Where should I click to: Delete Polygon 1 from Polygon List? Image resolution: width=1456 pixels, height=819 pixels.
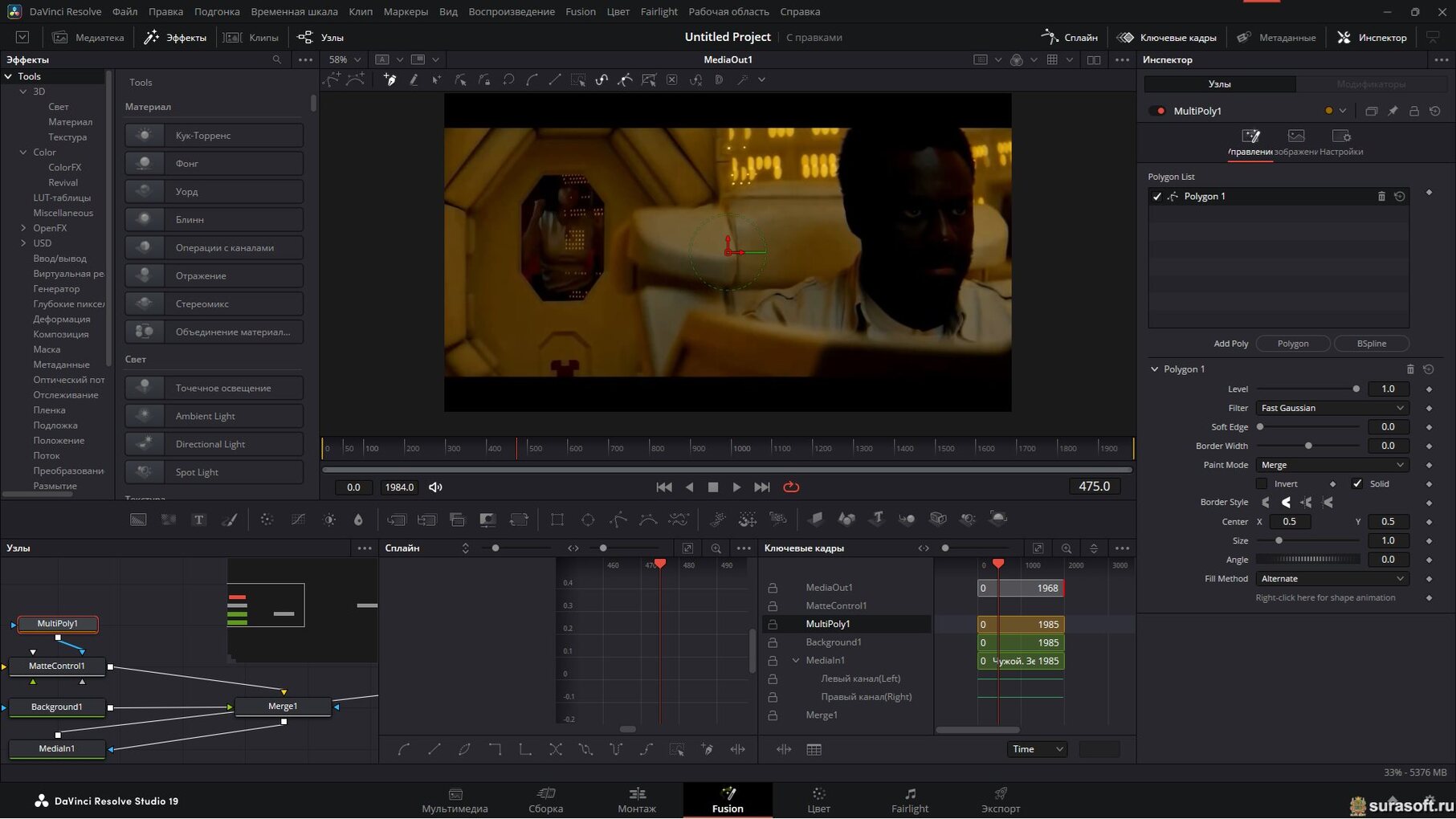1381,196
